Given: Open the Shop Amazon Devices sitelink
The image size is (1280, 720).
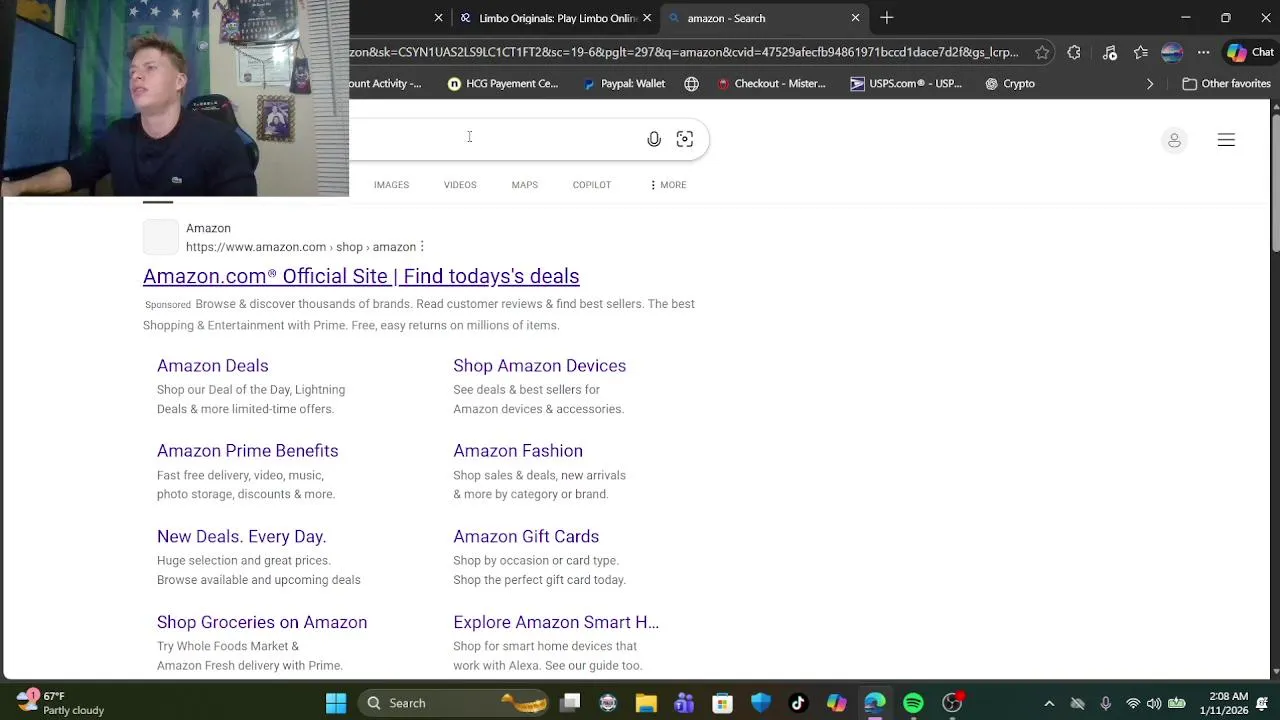Looking at the screenshot, I should 539,366.
